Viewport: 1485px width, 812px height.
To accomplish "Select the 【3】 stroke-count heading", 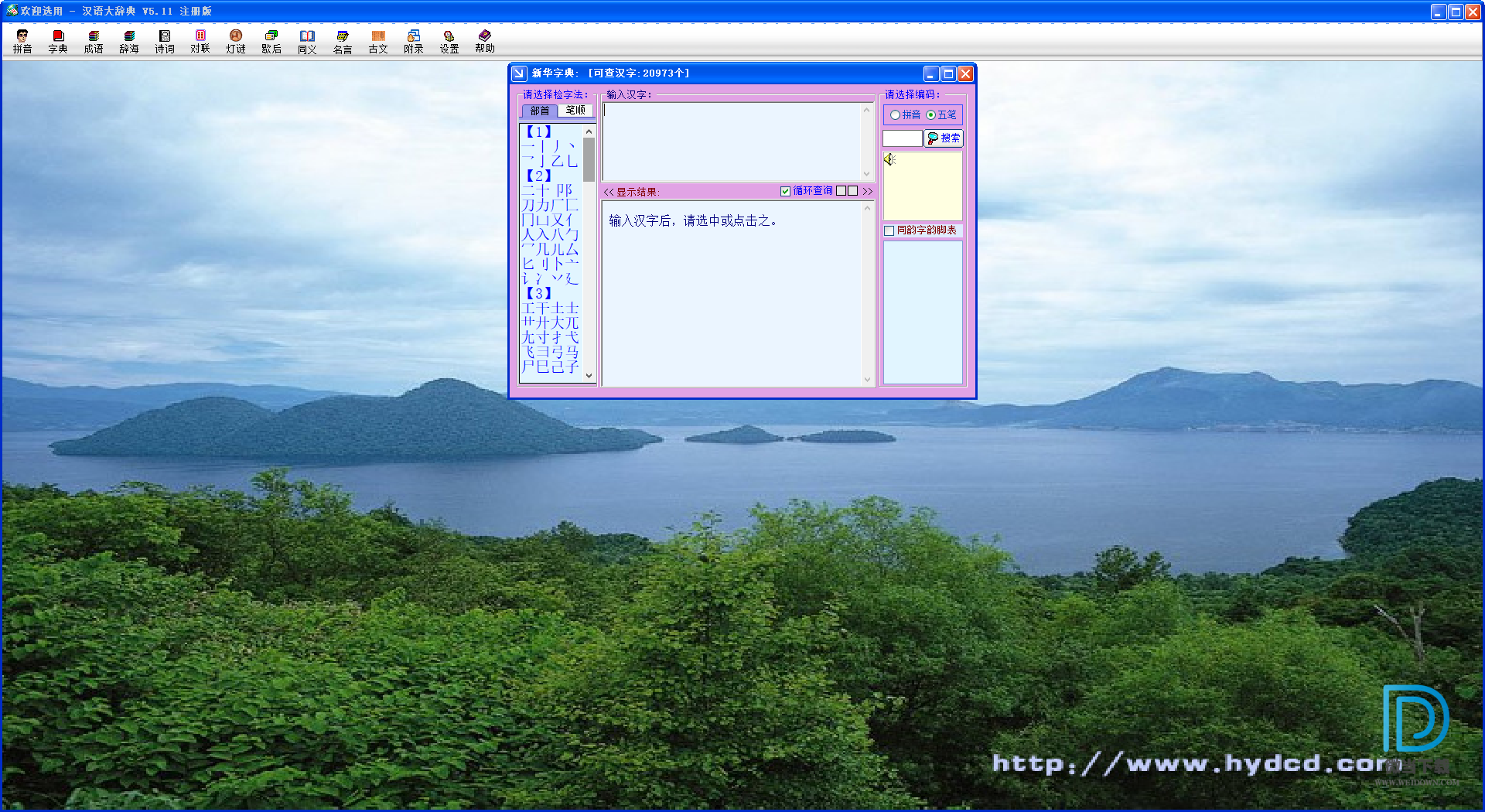I will (x=538, y=293).
